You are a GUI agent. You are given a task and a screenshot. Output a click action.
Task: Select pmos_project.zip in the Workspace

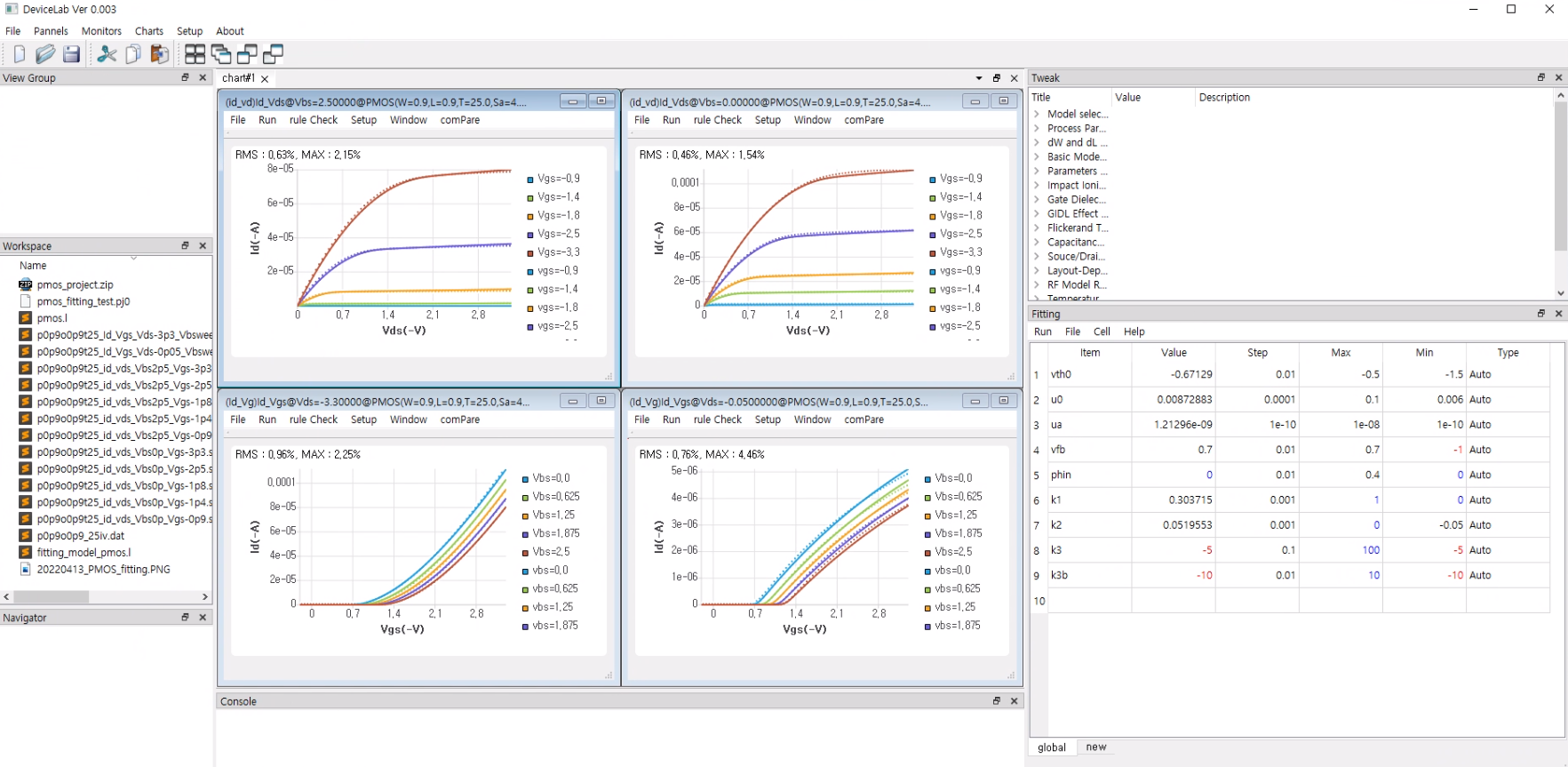pos(75,285)
